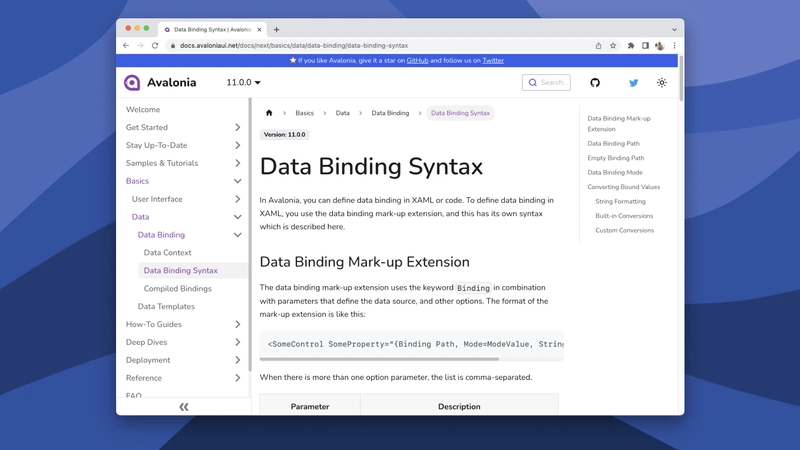Click the share icon in address bar
The height and width of the screenshot is (450, 800).
click(598, 45)
